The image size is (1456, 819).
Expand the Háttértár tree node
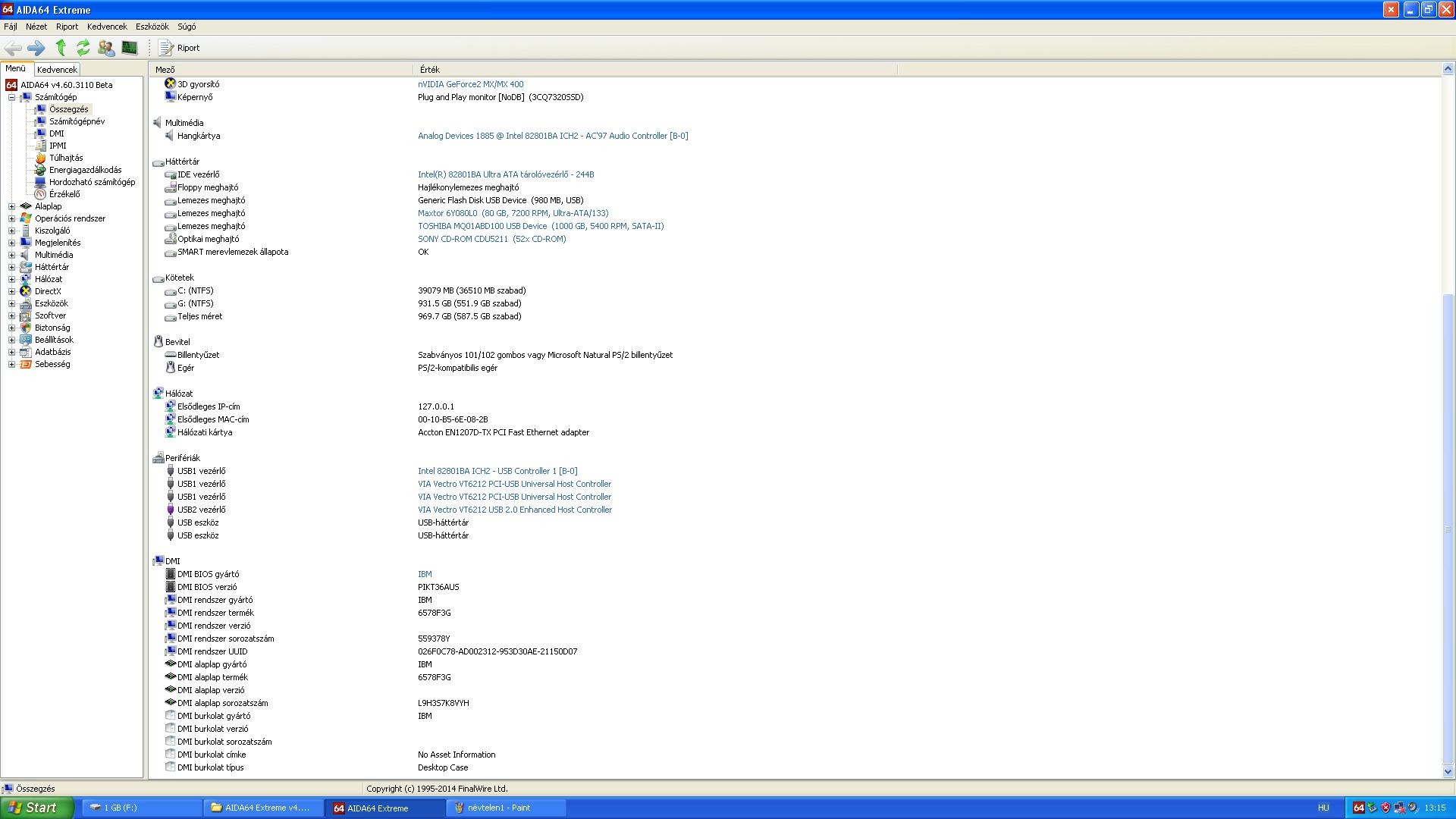point(11,267)
